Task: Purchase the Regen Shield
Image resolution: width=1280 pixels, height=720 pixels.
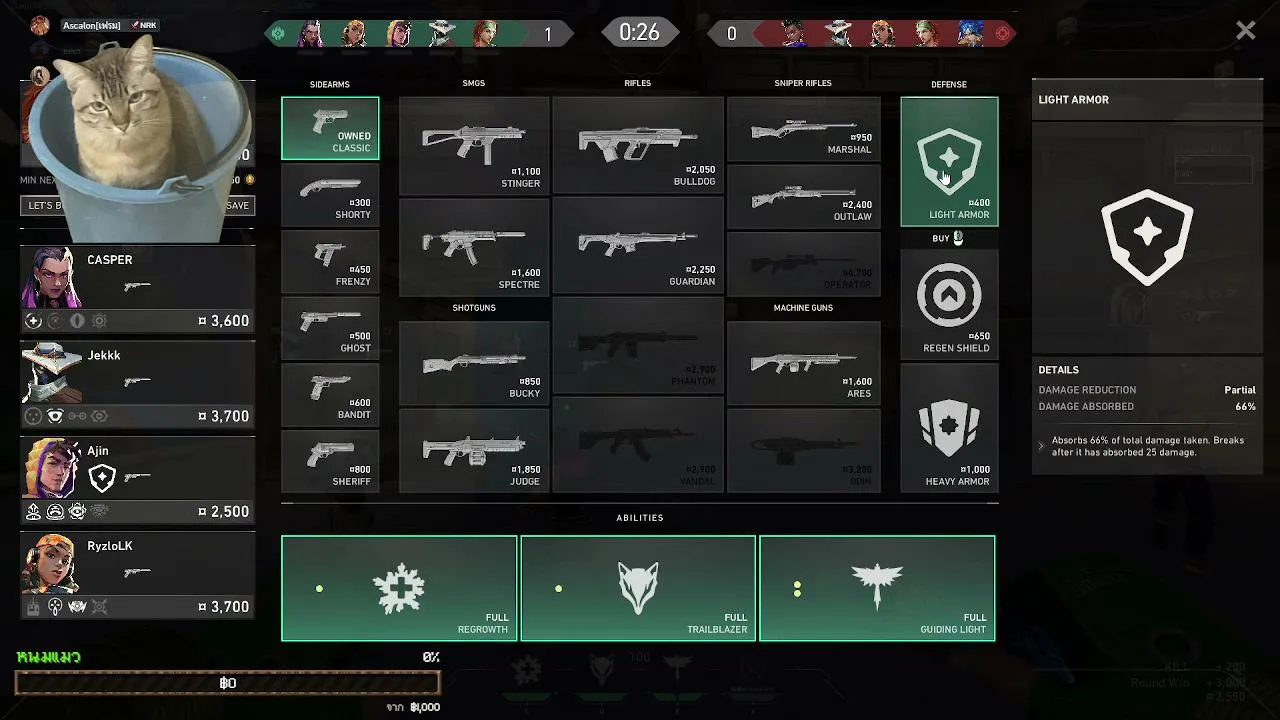Action: [x=949, y=303]
